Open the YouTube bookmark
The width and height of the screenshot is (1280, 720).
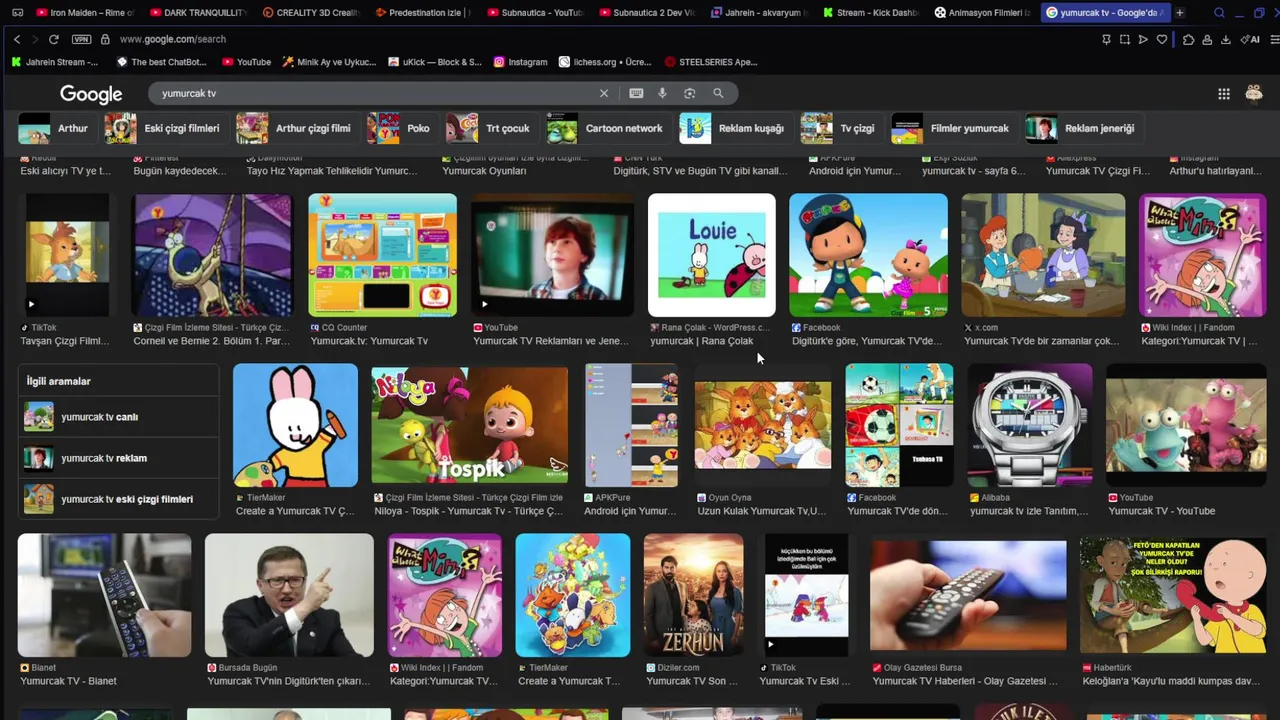coord(247,62)
